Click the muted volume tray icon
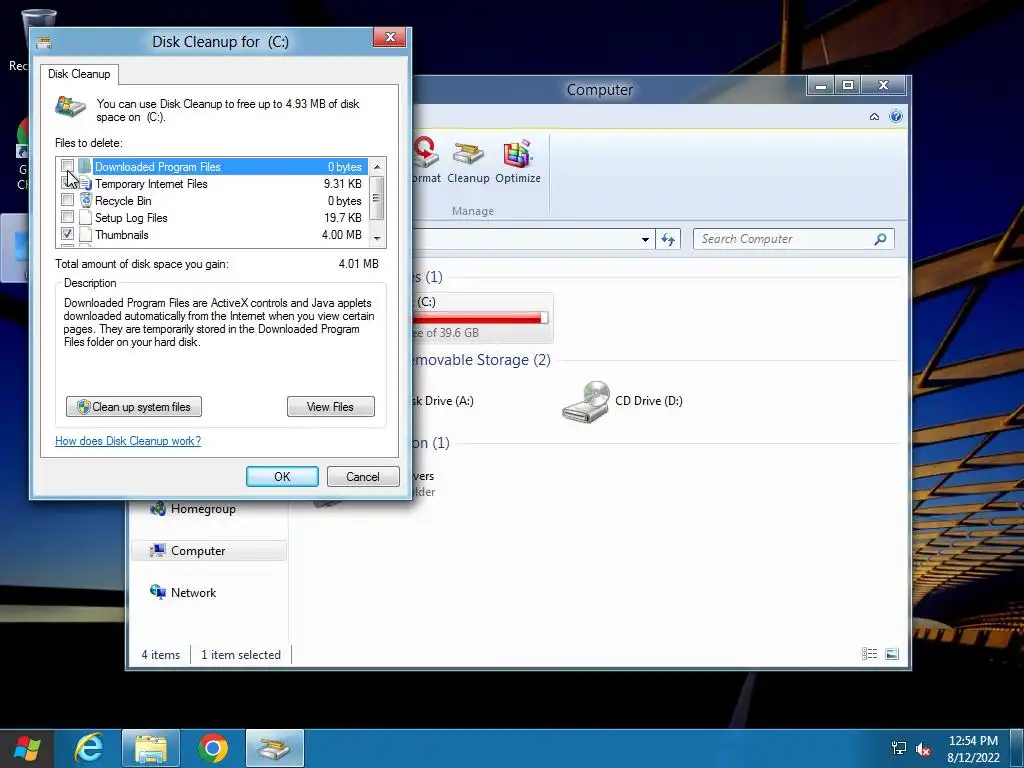Viewport: 1024px width, 768px height. (923, 749)
